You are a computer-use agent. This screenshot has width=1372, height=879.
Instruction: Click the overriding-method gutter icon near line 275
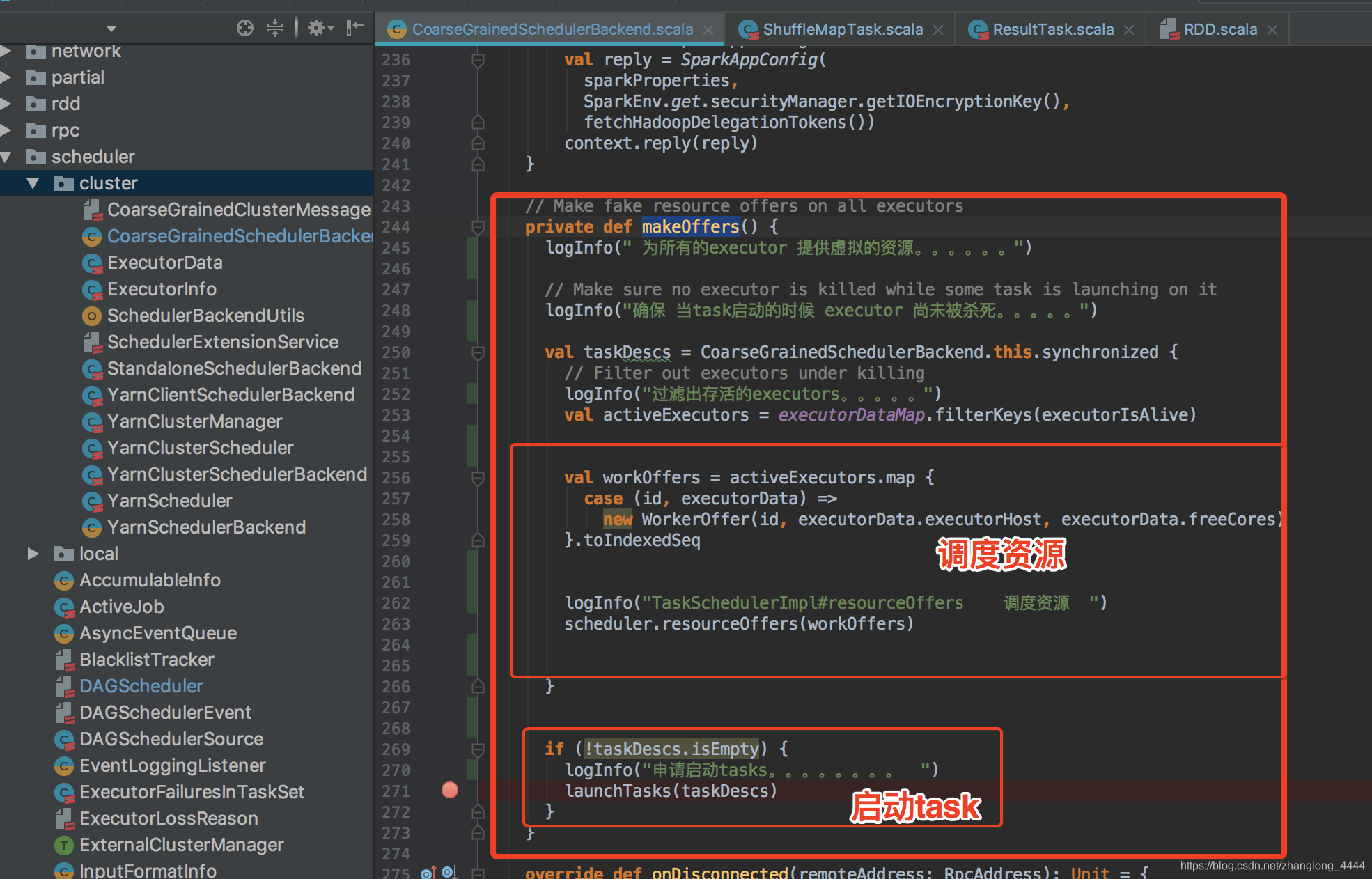tap(428, 871)
